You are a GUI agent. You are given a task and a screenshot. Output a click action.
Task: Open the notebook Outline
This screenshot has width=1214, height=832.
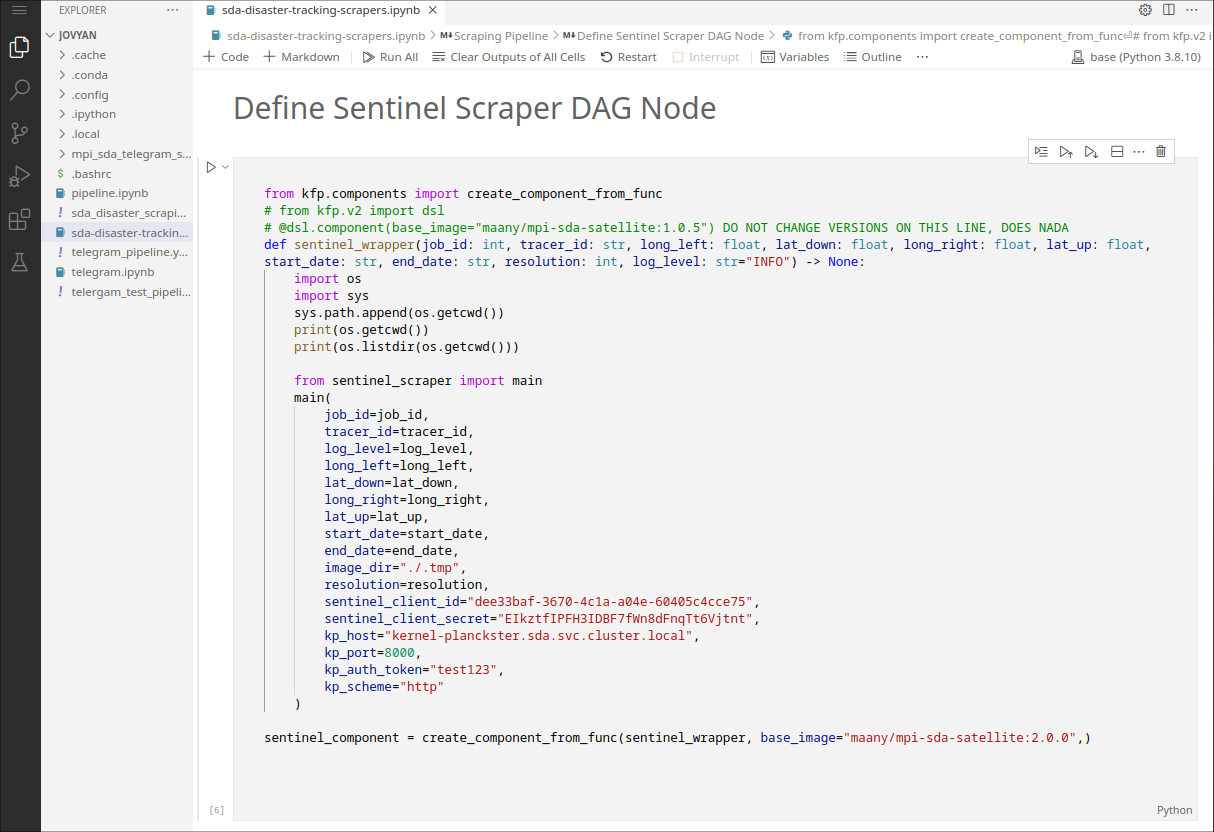[x=873, y=57]
